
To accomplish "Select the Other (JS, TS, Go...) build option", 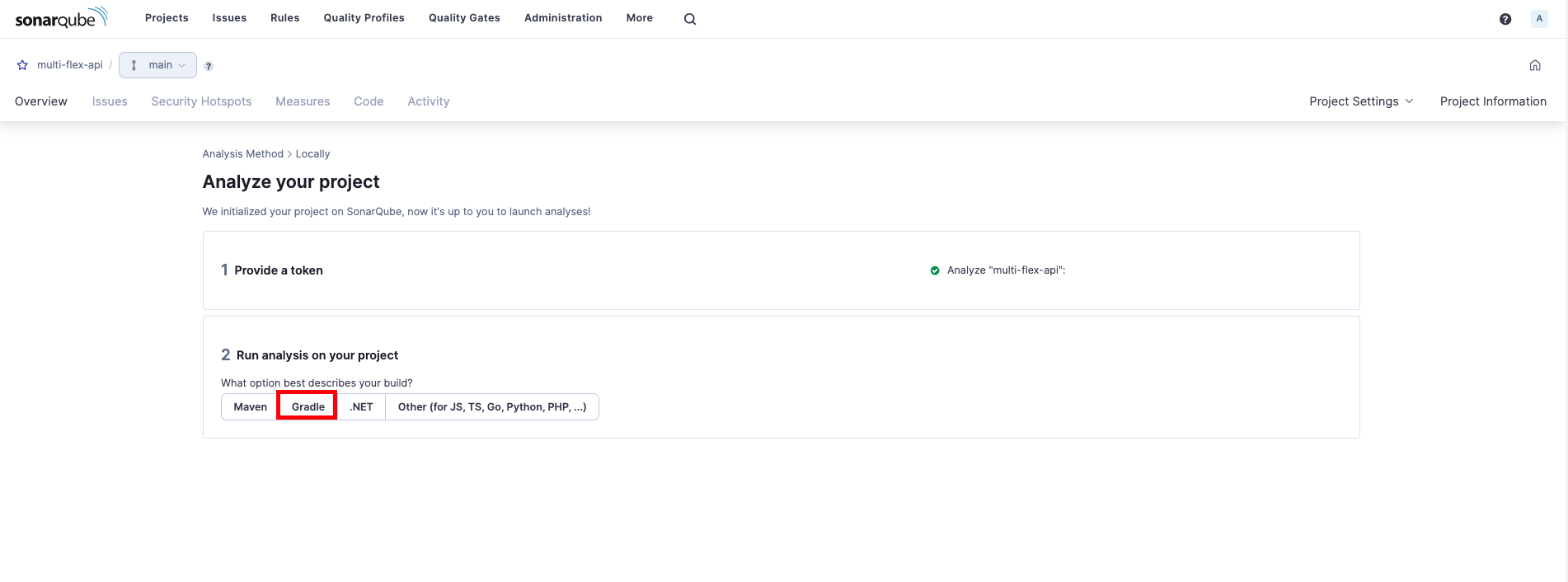I will coord(492,407).
